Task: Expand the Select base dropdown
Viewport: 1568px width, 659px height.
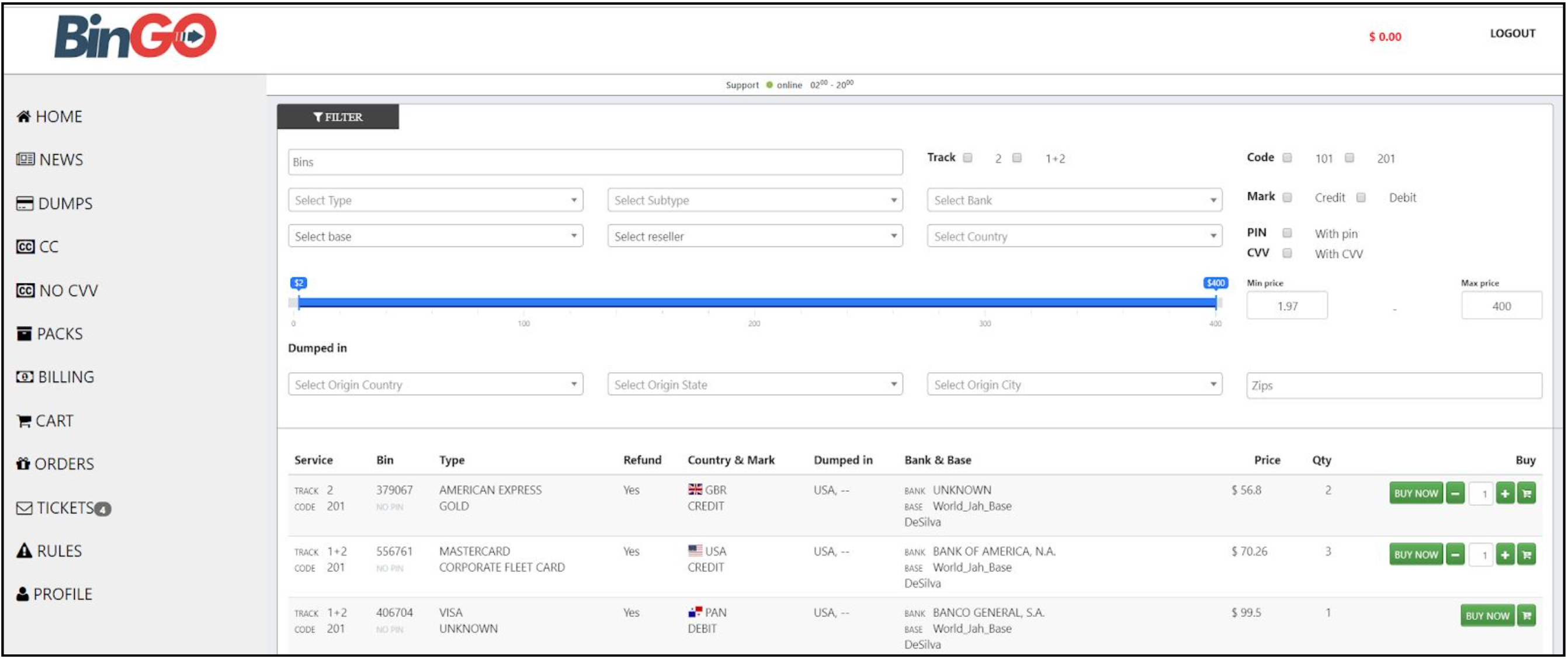Action: (x=436, y=237)
